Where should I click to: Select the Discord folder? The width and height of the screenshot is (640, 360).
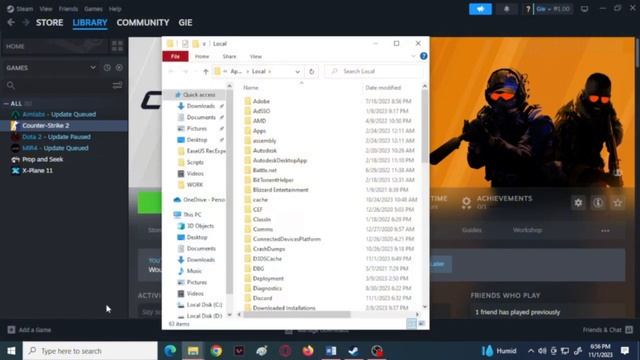262,298
